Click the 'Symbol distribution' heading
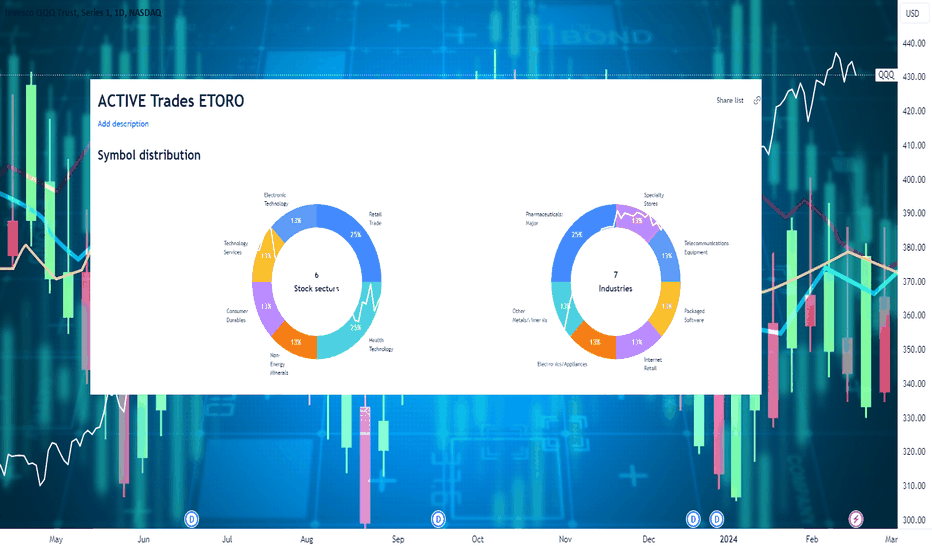The image size is (932, 550). (x=149, y=155)
